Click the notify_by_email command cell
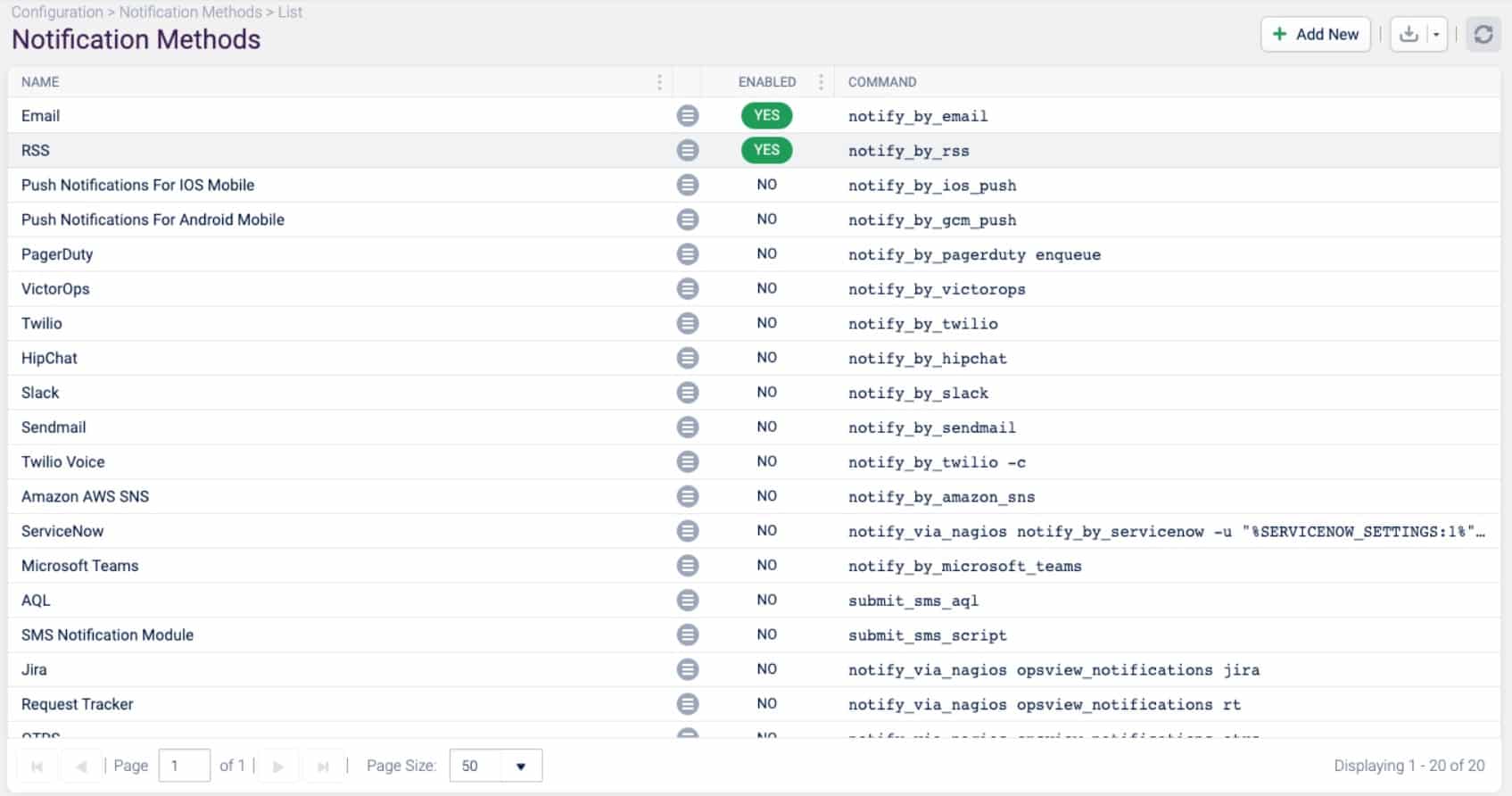The width and height of the screenshot is (1512, 796). point(918,116)
